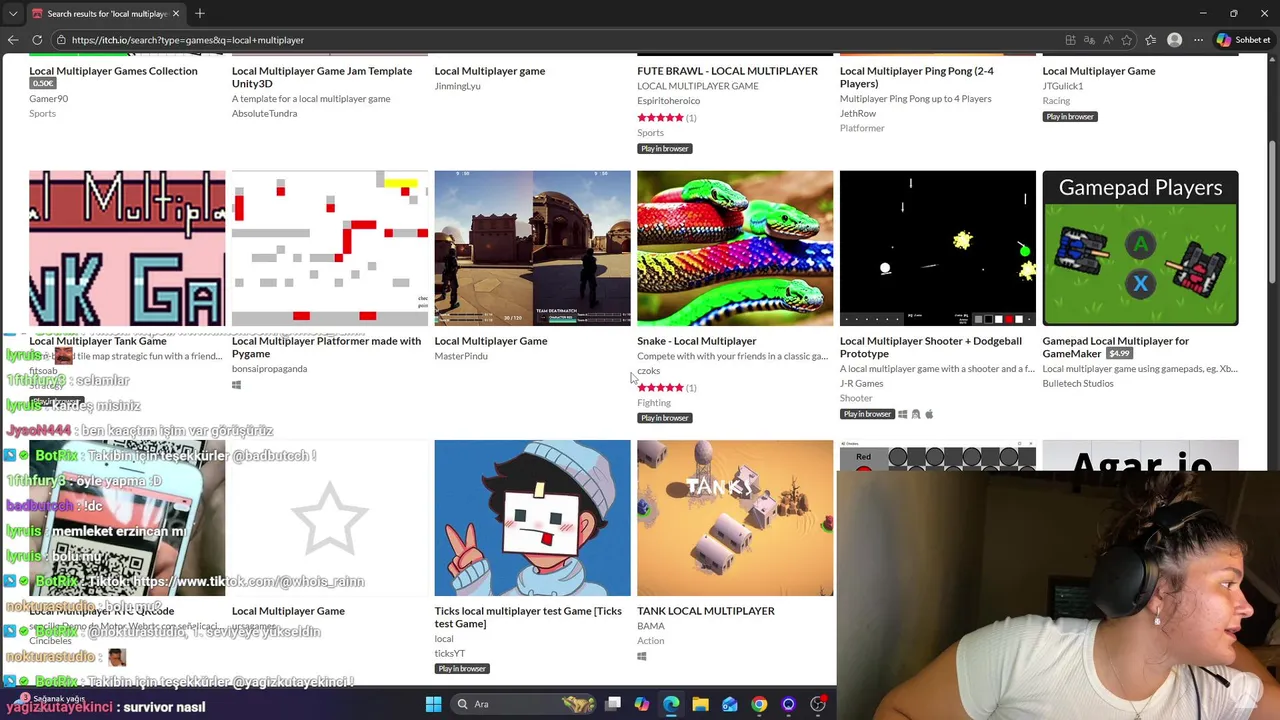Visit author MasterPindu's profile

pyautogui.click(x=461, y=356)
